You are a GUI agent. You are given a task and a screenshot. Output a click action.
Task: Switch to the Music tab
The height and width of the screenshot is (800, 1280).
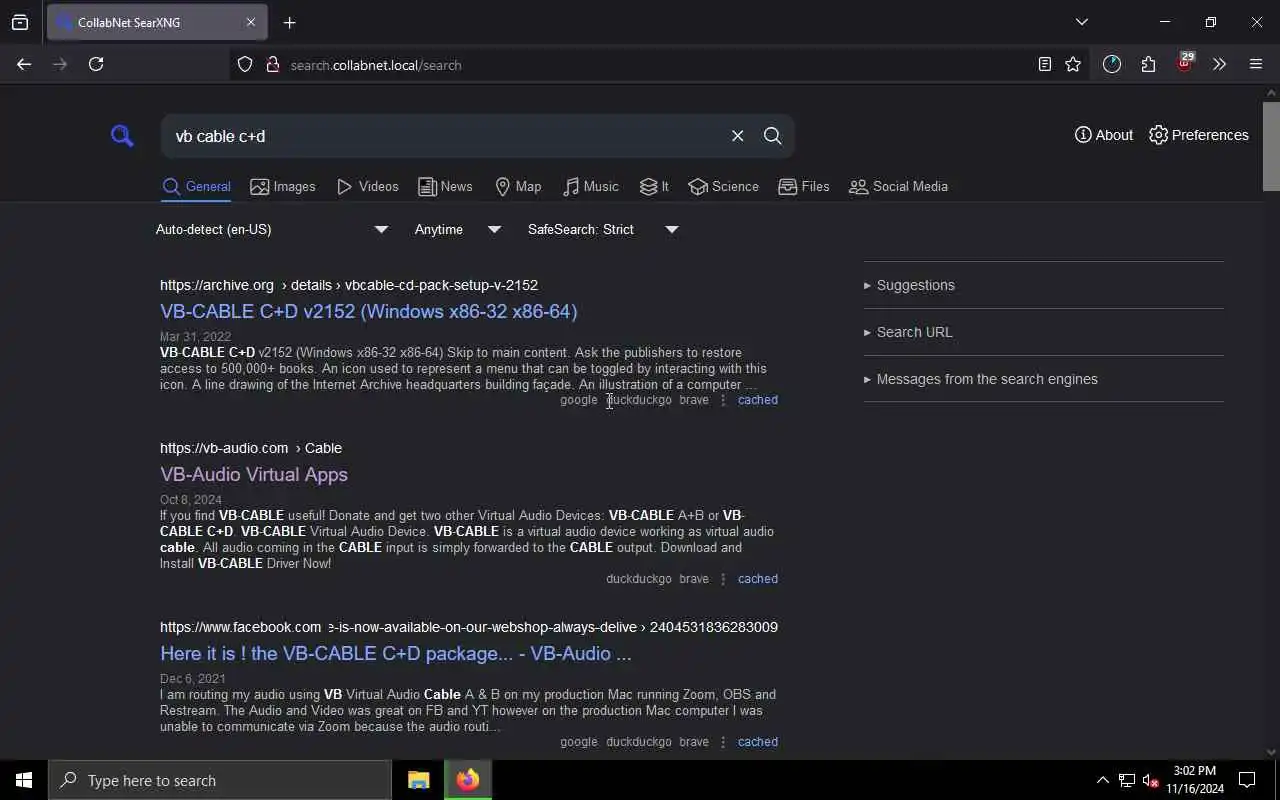click(x=590, y=187)
